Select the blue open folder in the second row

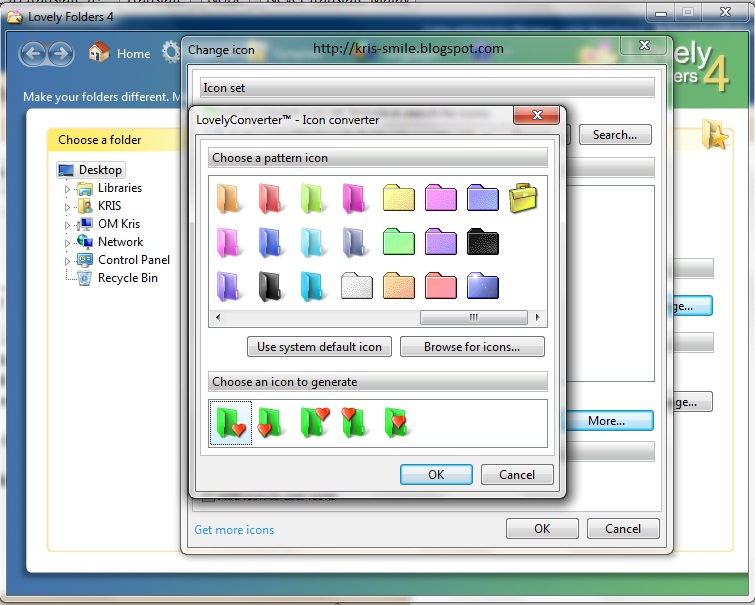pos(270,242)
